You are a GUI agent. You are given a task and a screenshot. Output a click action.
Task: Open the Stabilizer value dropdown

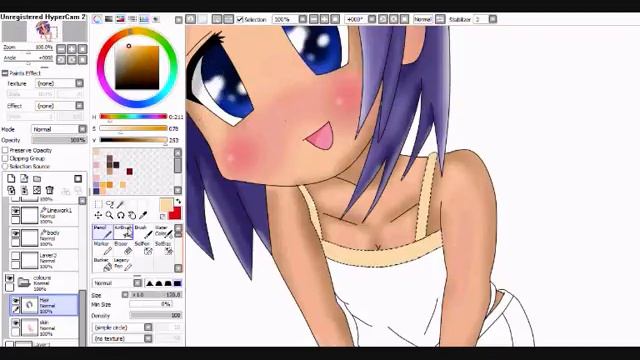coord(493,19)
